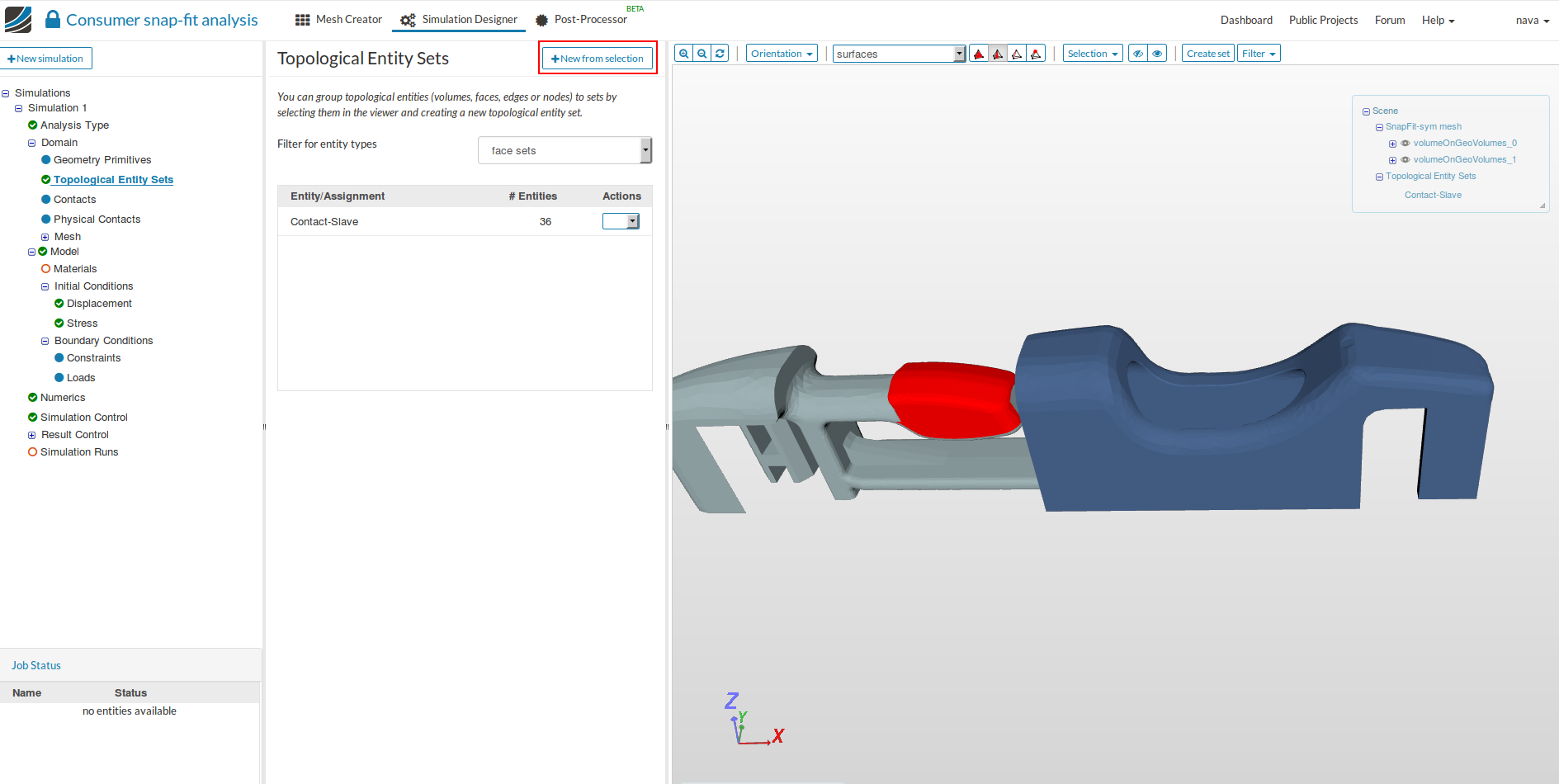Open the Selection dropdown menu
Image resolution: width=1559 pixels, height=784 pixels.
(x=1093, y=54)
